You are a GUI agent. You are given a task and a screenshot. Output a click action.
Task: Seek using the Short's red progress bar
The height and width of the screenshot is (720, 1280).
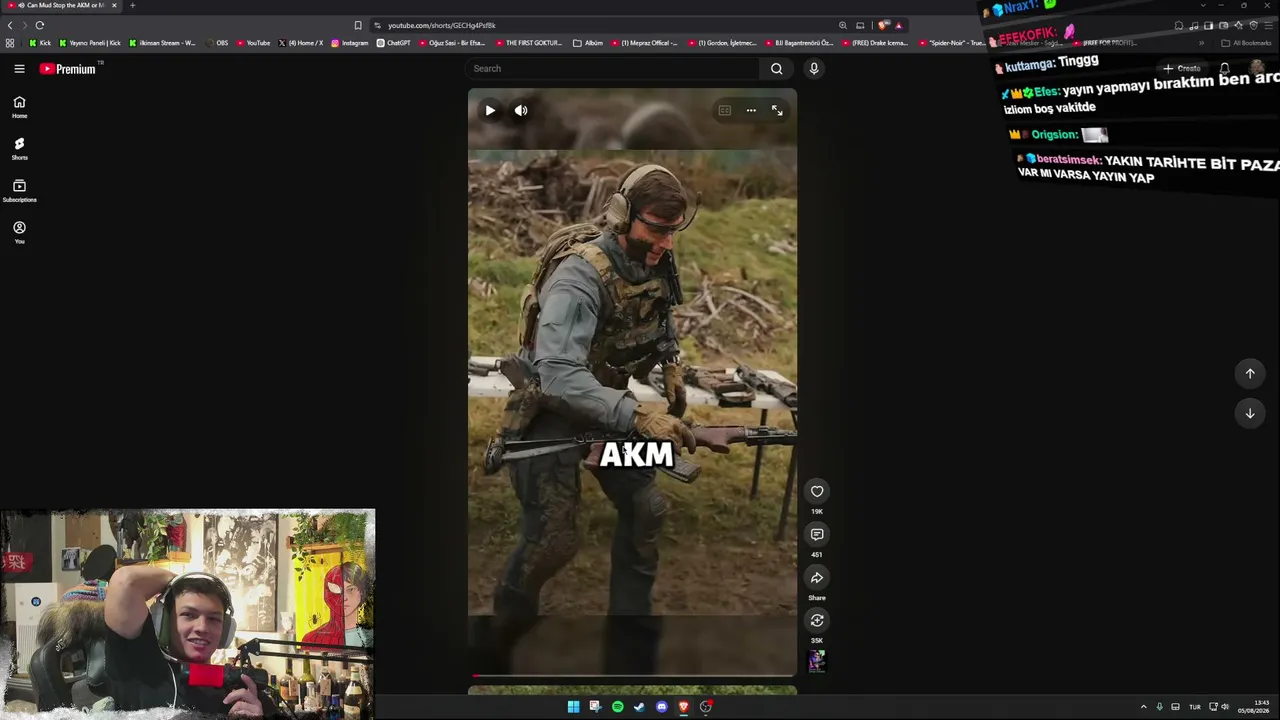(x=633, y=676)
